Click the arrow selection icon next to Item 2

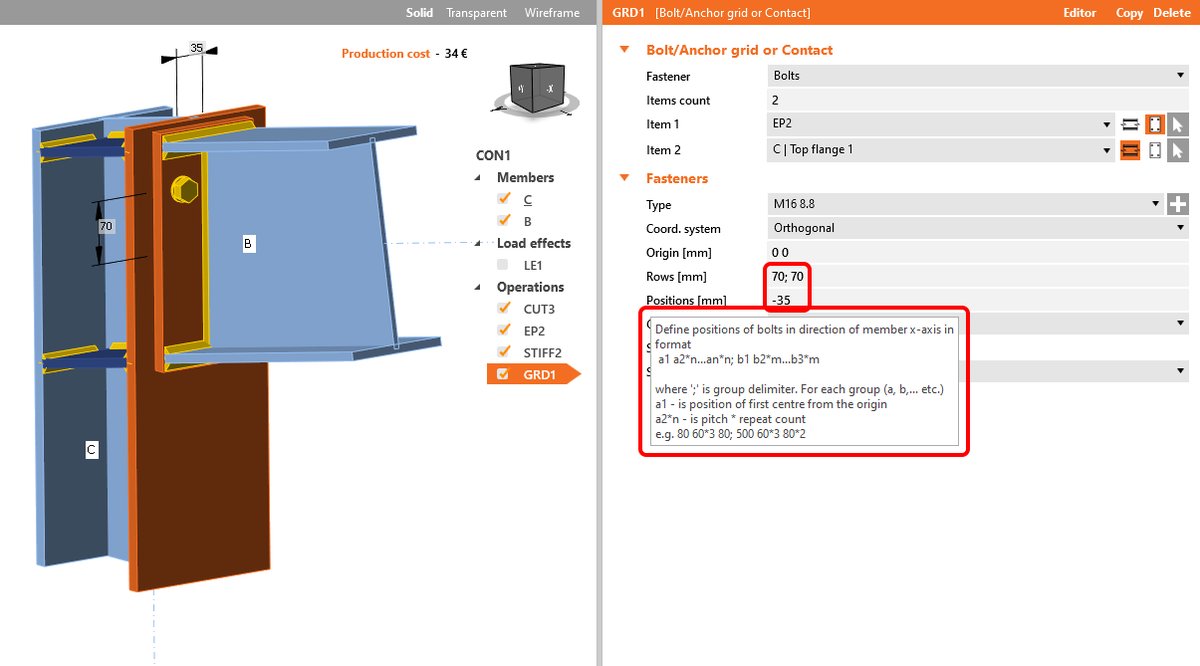tap(1178, 150)
